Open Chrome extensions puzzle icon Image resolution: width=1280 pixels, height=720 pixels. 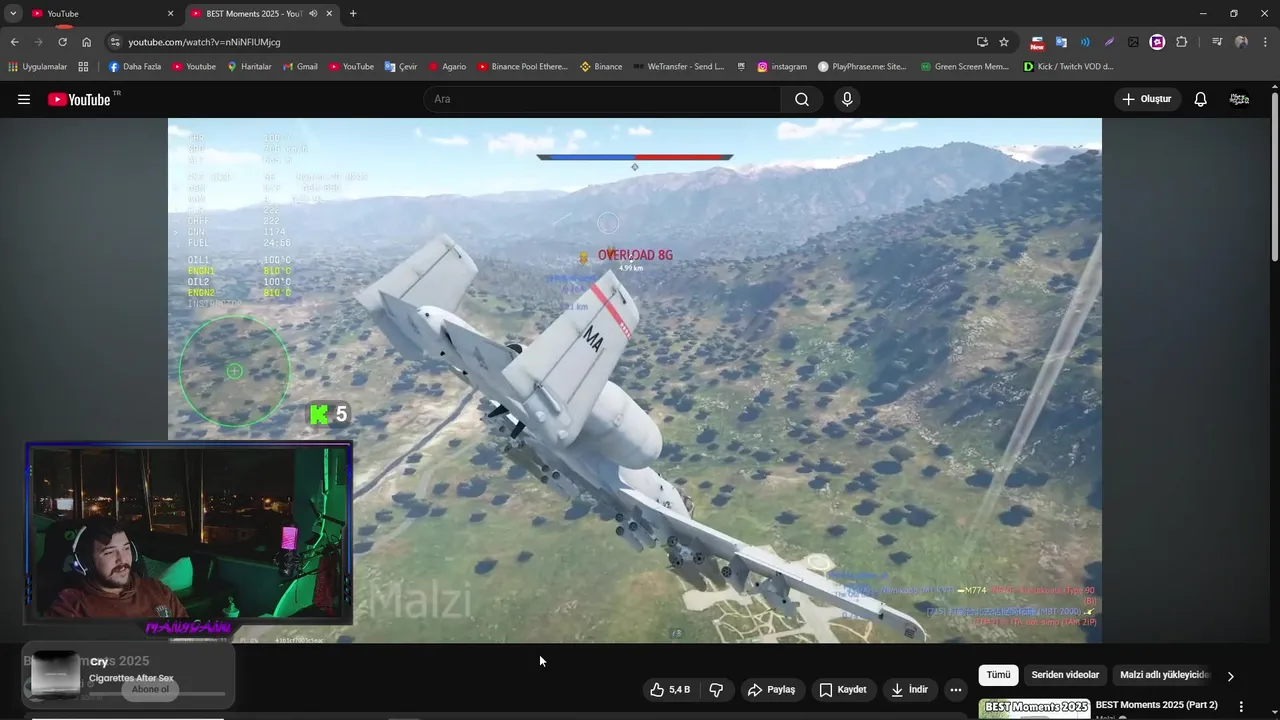(x=1182, y=42)
